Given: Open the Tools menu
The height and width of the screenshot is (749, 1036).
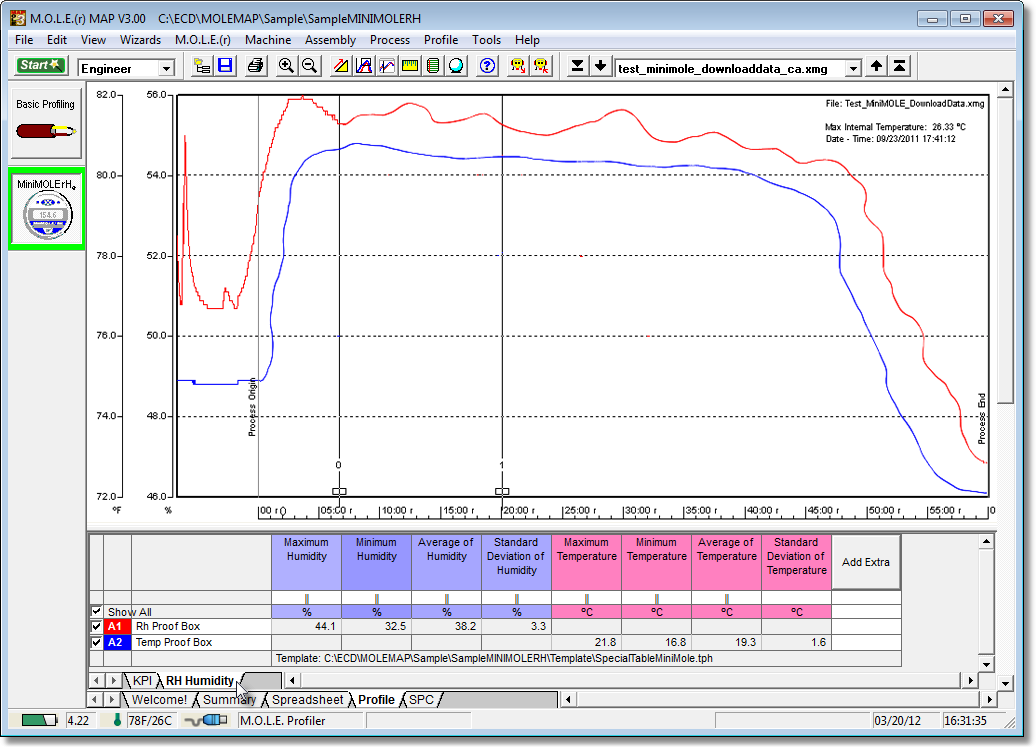Looking at the screenshot, I should pyautogui.click(x=486, y=40).
